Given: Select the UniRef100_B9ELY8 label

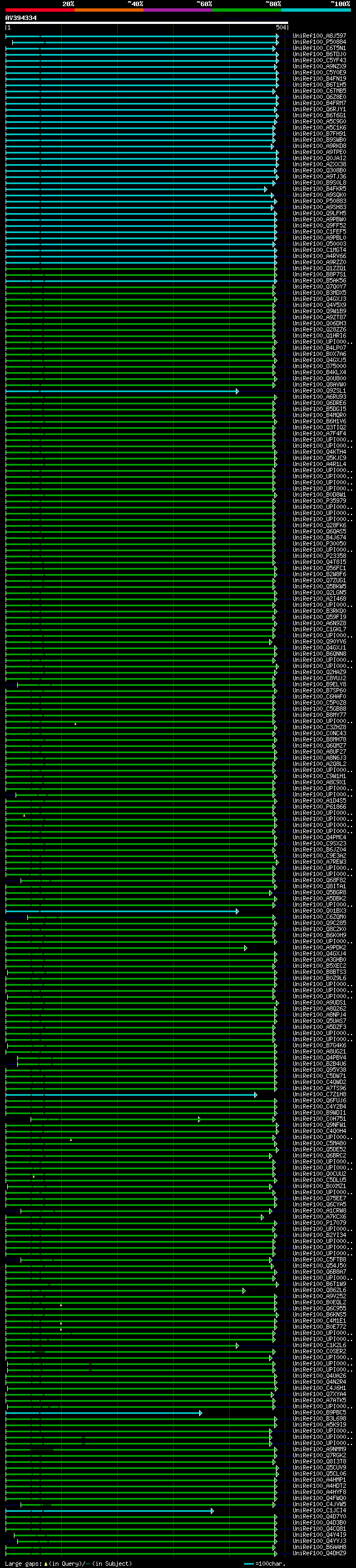Looking at the screenshot, I should 319,685.
